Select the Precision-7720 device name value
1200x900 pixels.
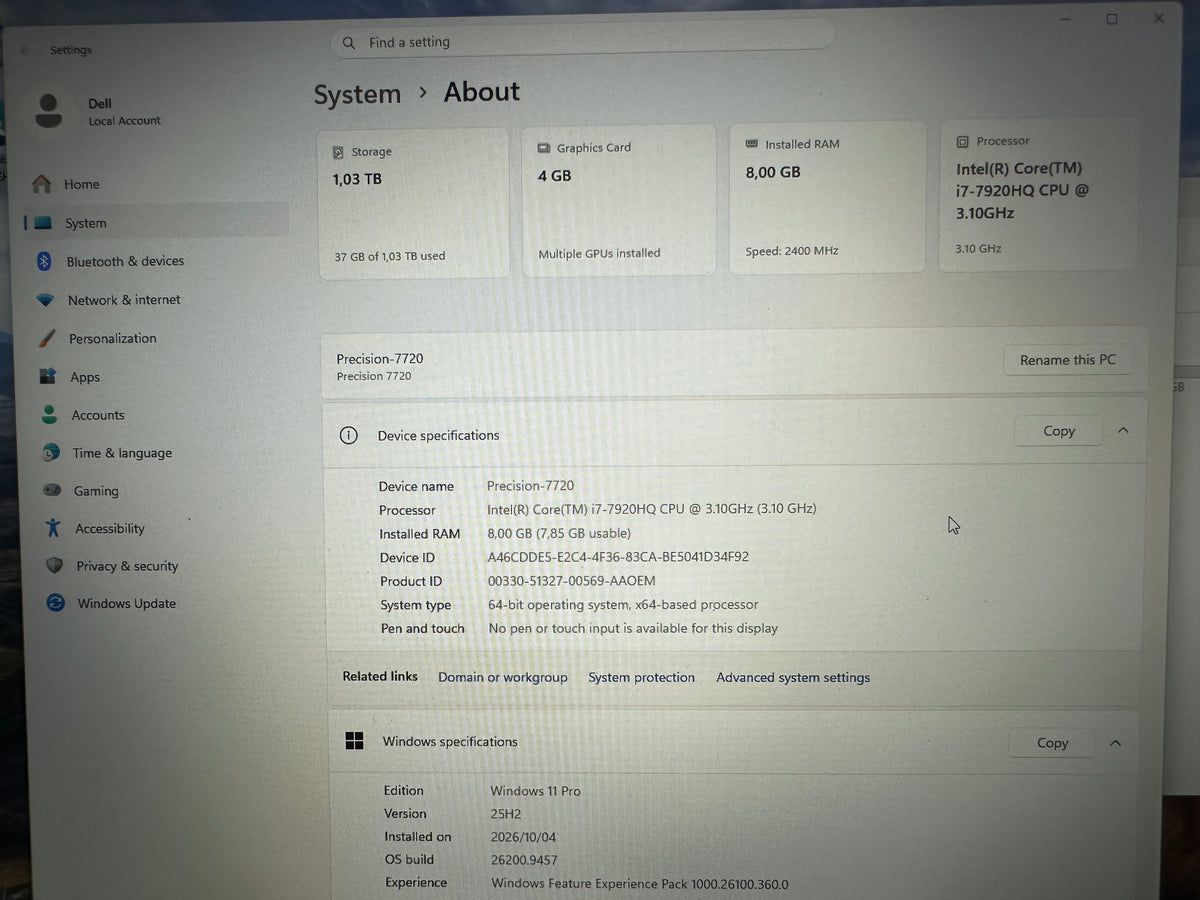click(x=531, y=486)
